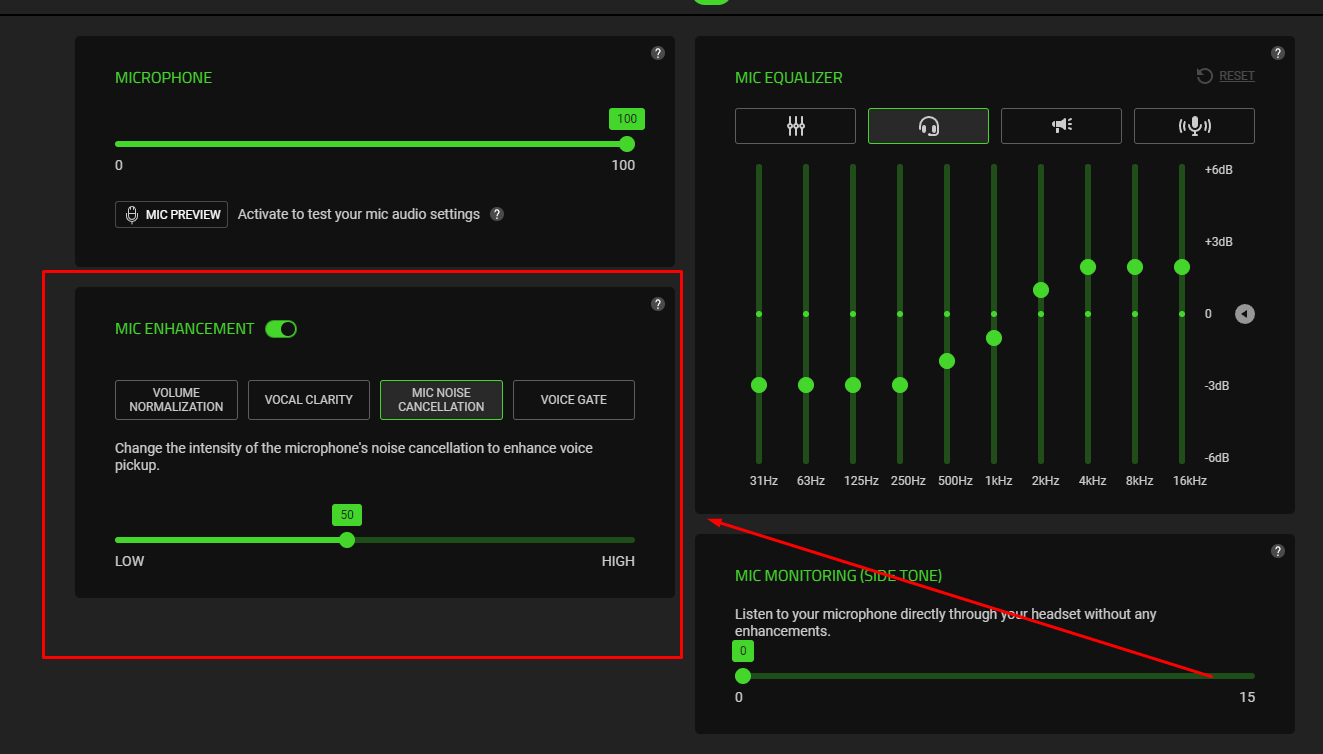Click the 2kHz equalizer band handle
This screenshot has height=754, width=1323.
[x=1041, y=290]
